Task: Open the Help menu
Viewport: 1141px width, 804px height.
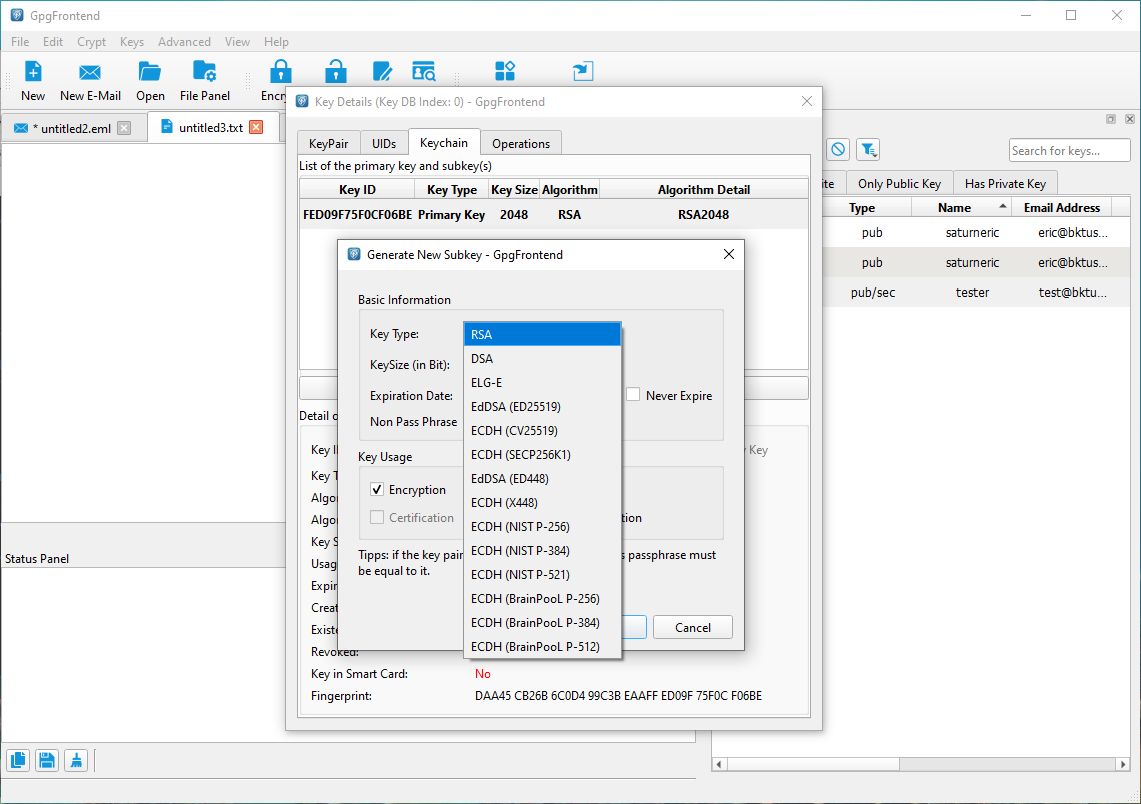Action: point(277,41)
